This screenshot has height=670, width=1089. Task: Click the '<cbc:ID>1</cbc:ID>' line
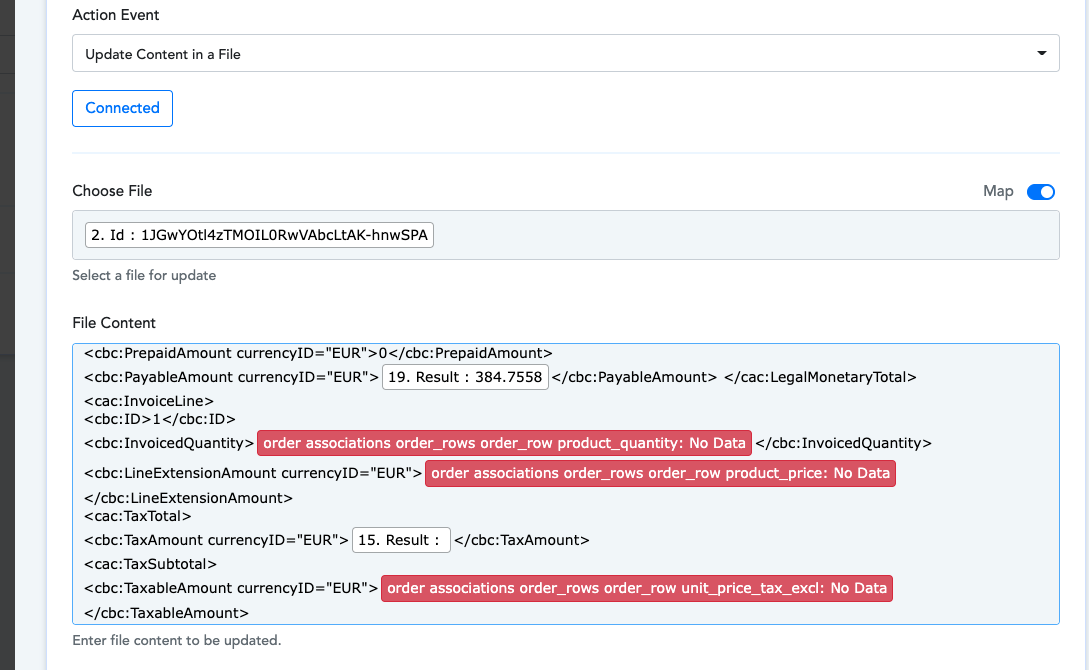click(160, 419)
